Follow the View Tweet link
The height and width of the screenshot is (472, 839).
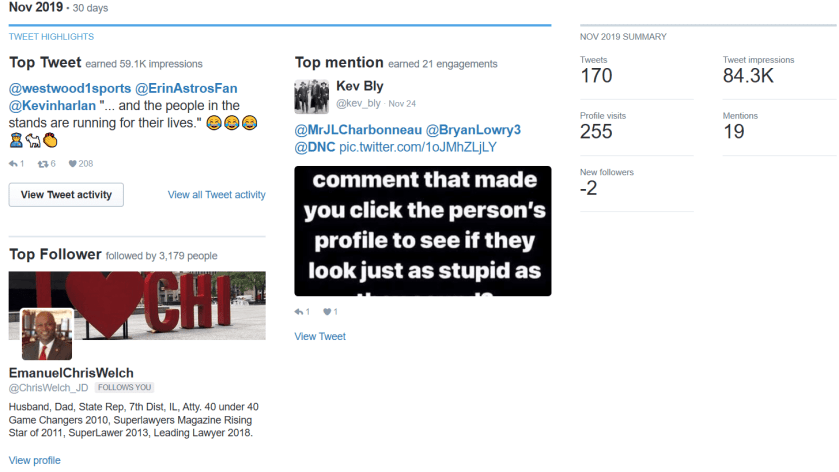click(x=320, y=337)
